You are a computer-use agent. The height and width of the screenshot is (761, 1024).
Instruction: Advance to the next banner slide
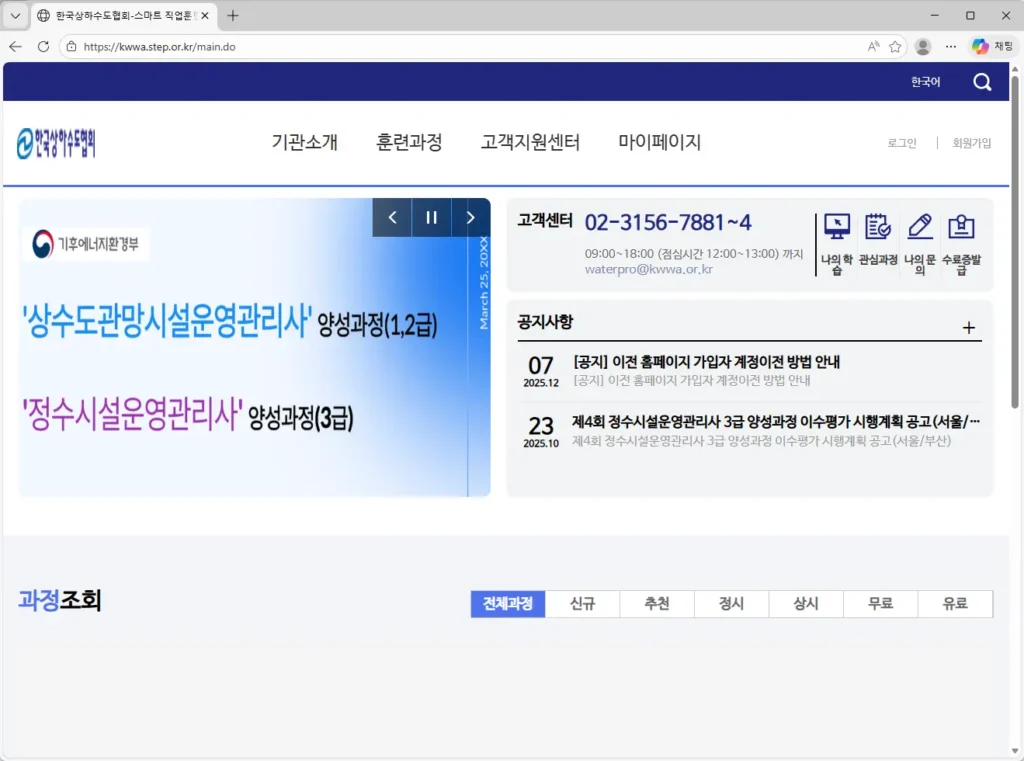click(x=470, y=216)
